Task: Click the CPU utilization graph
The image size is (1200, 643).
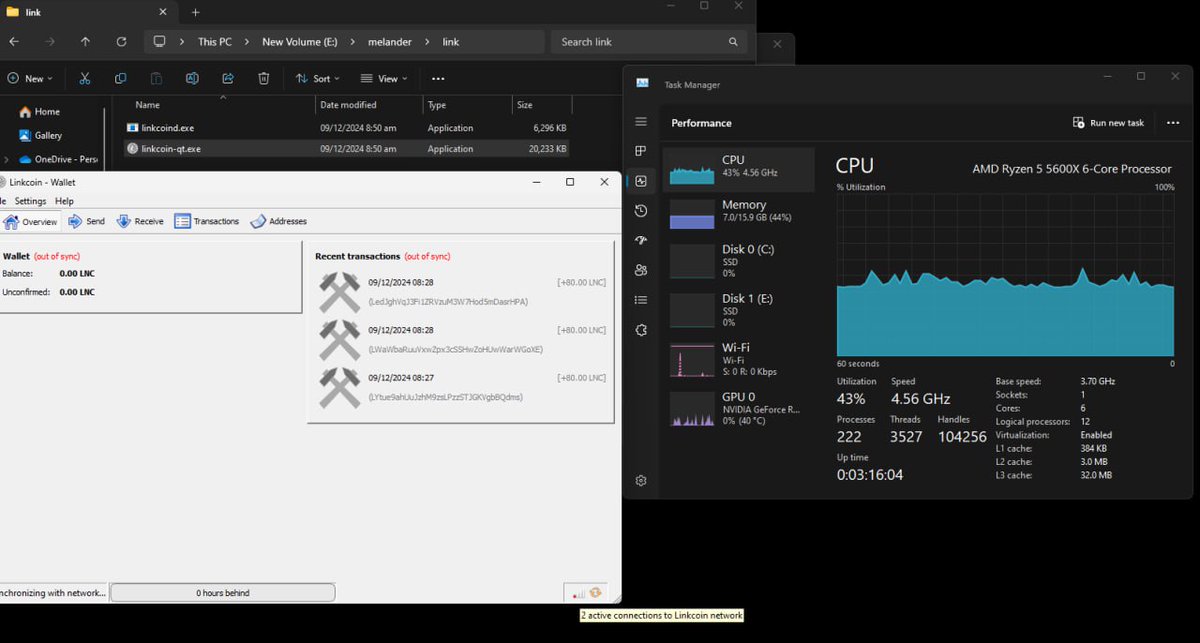Action: (1006, 275)
